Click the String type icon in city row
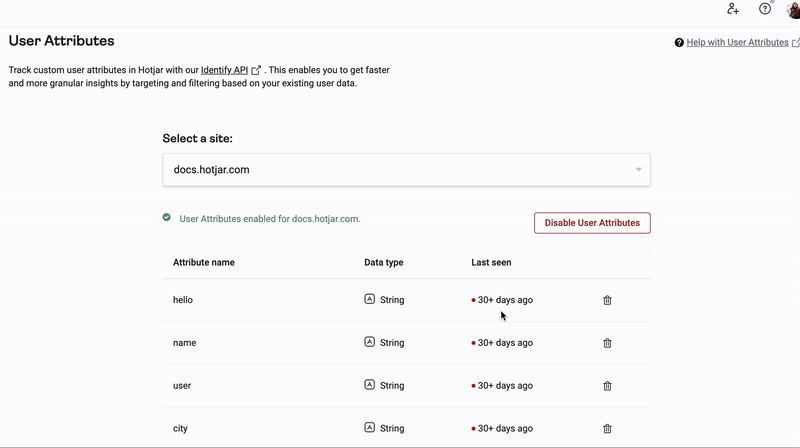This screenshot has height=448, width=800. 369,428
